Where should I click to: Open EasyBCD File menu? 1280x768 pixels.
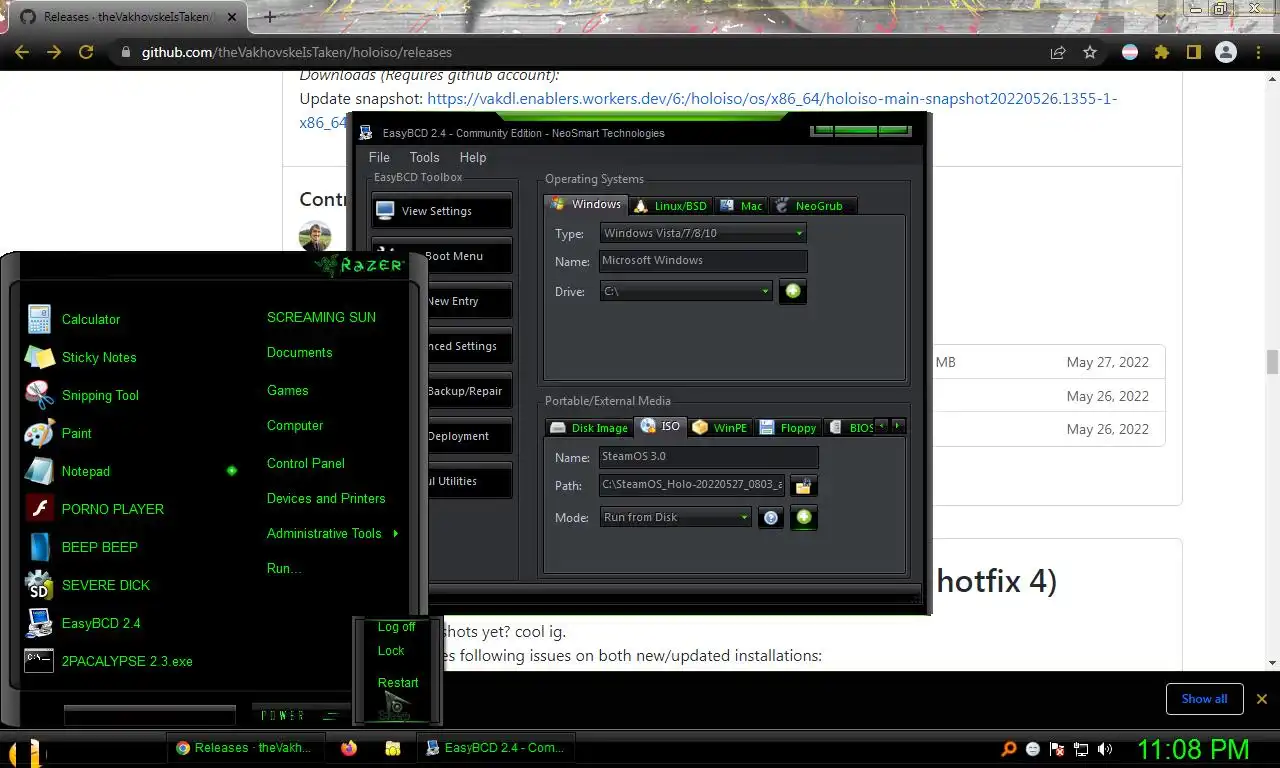[379, 157]
